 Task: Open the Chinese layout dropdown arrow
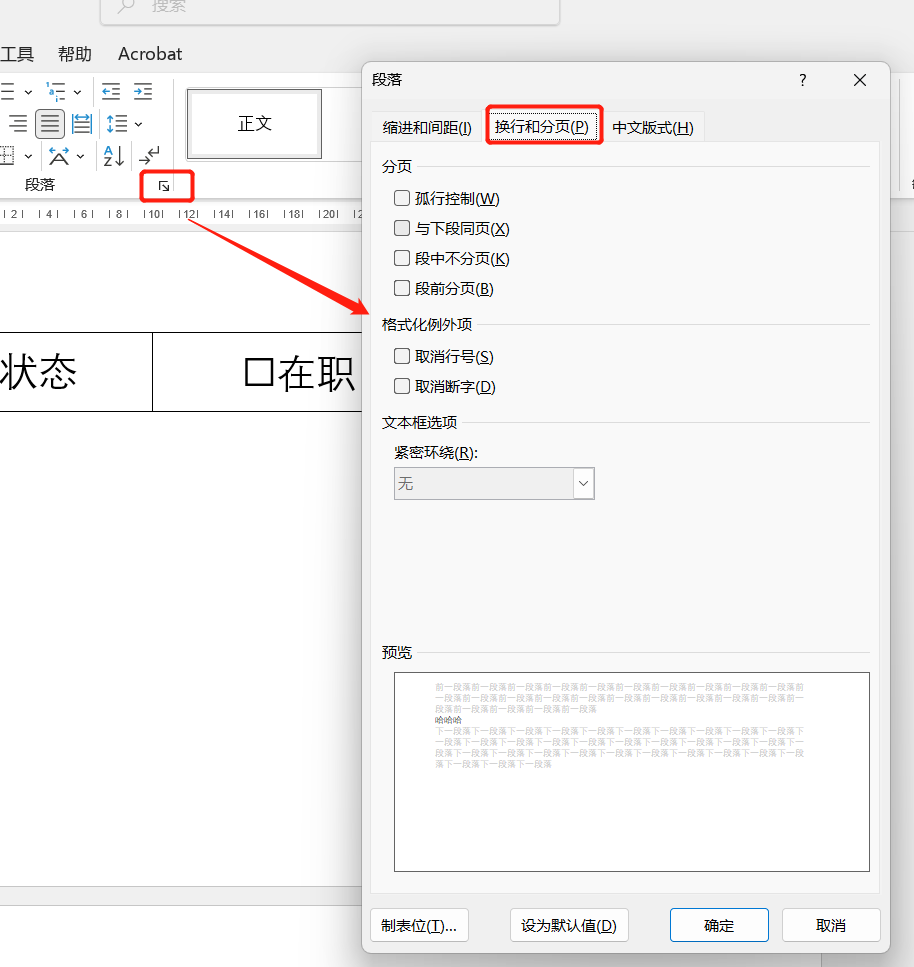(x=81, y=157)
